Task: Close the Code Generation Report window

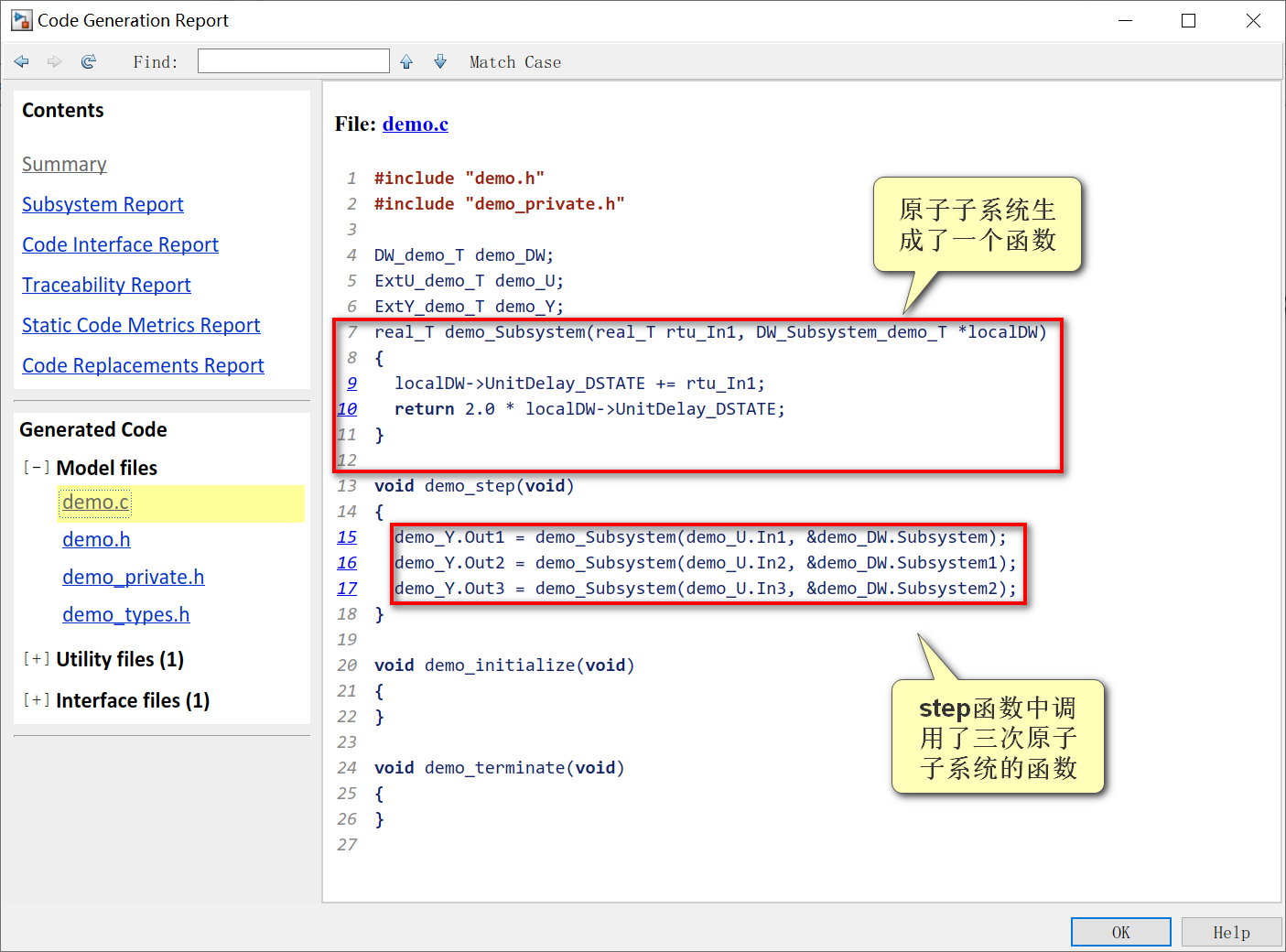Action: tap(1253, 20)
